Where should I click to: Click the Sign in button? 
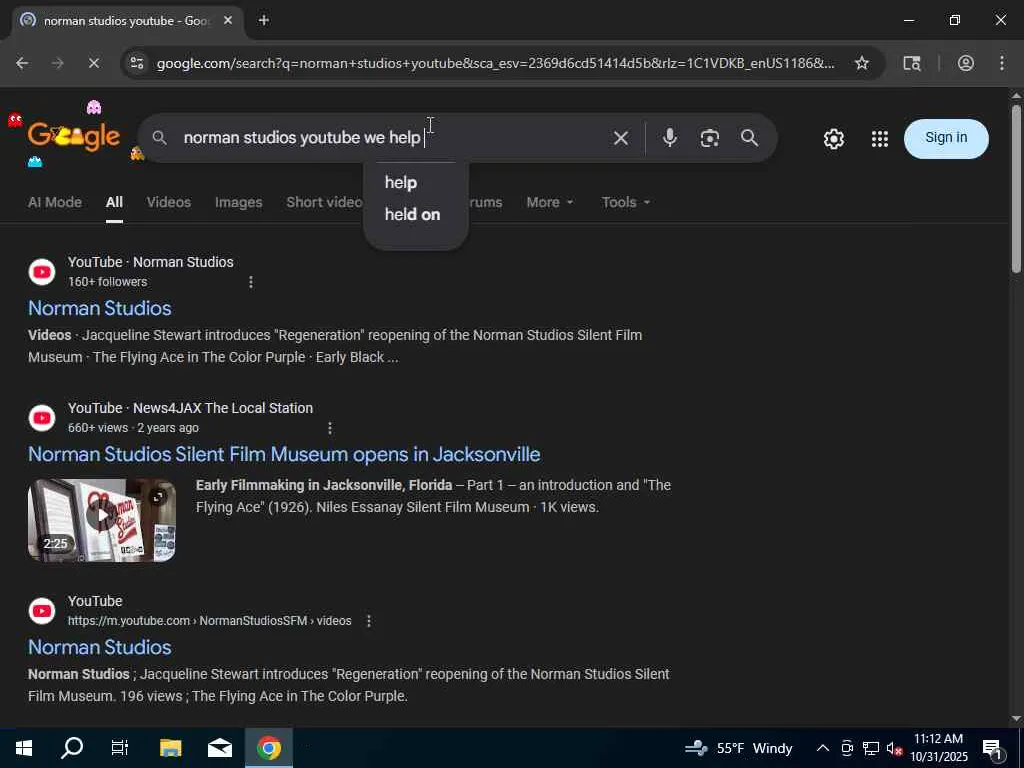coord(946,138)
